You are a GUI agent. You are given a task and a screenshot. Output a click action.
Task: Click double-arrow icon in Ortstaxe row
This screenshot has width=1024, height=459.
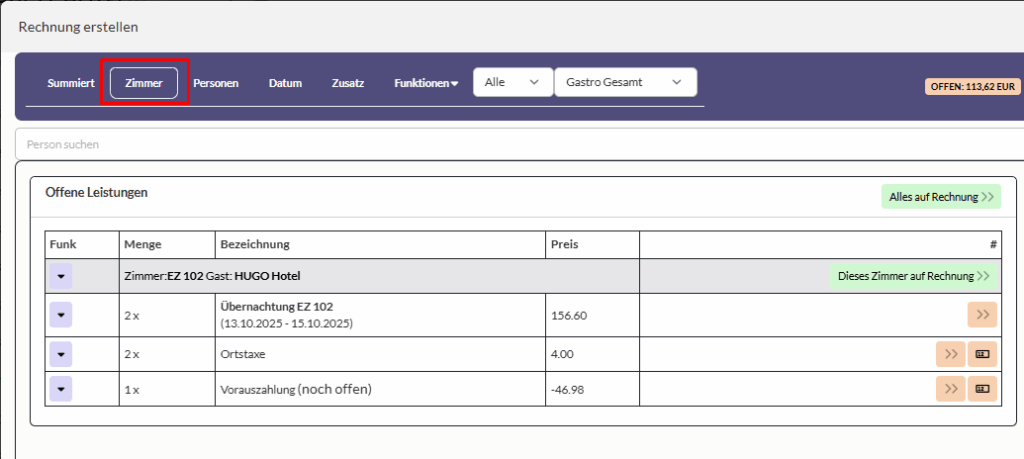coord(950,354)
